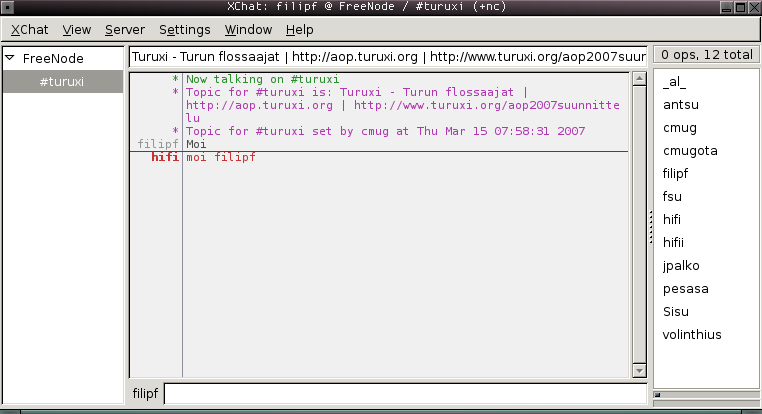Open the Help menu
762x414 pixels.
(299, 30)
